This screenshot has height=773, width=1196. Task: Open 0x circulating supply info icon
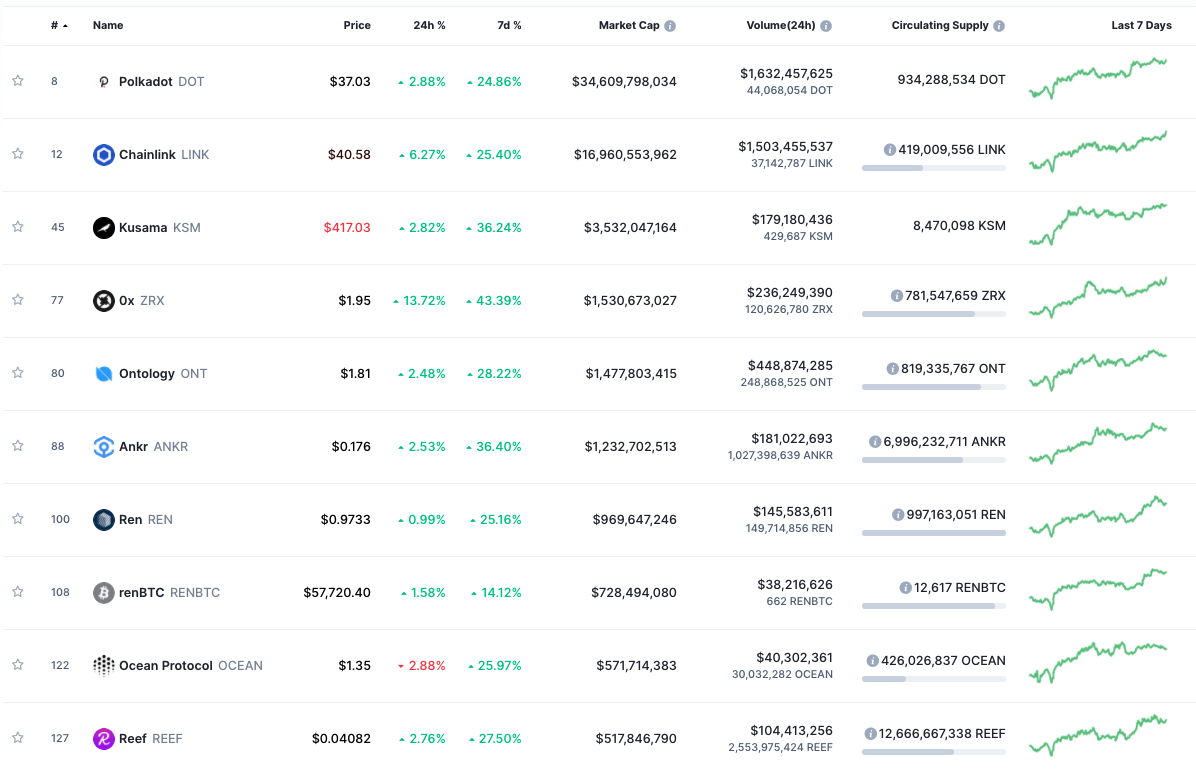pyautogui.click(x=896, y=295)
